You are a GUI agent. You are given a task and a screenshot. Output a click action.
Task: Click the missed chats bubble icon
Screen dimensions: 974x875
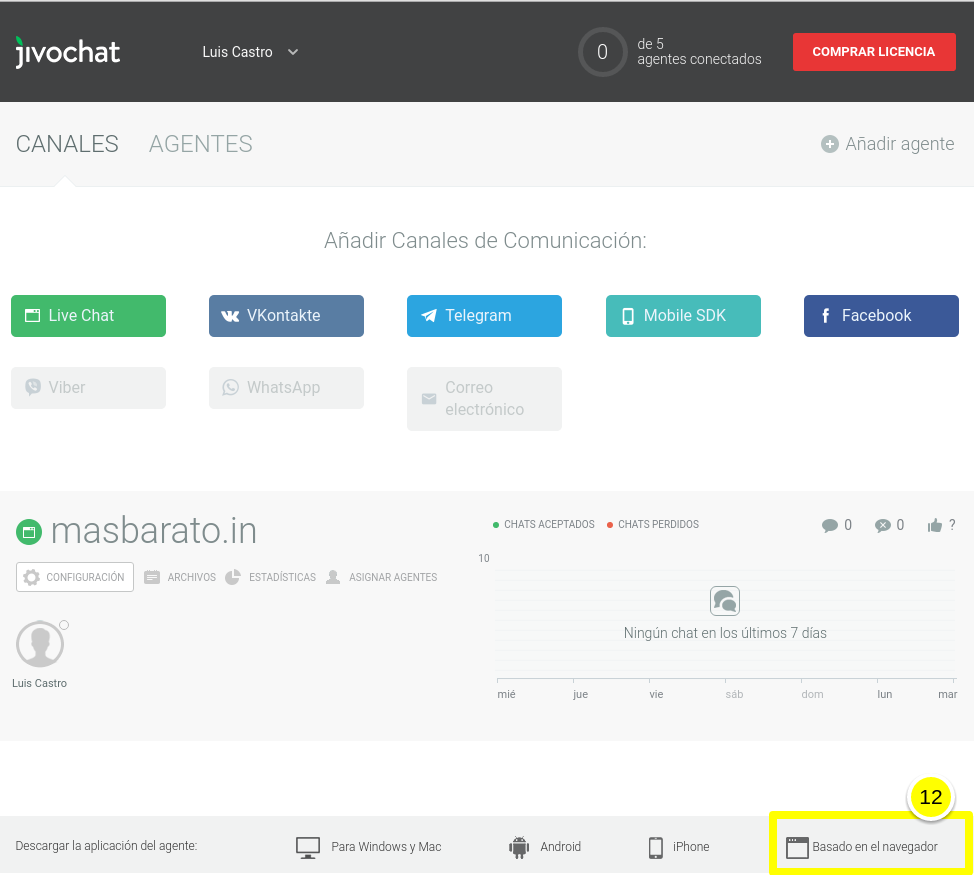click(882, 525)
